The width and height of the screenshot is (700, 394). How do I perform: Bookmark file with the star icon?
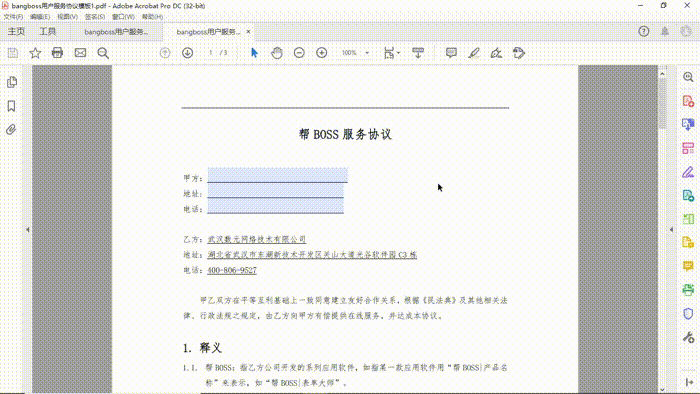[x=35, y=53]
